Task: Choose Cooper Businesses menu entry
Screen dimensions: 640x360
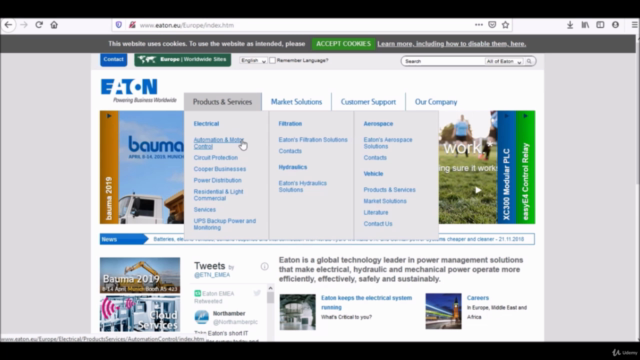Action: coord(220,169)
